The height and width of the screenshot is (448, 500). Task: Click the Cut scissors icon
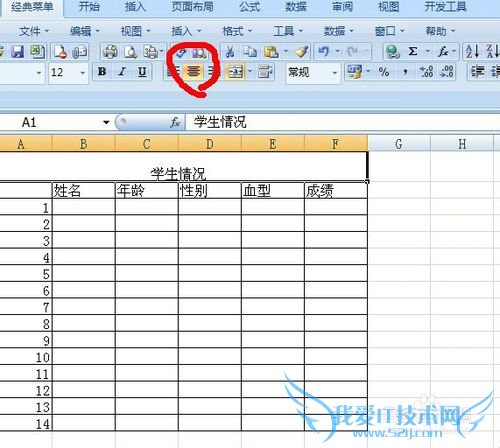pos(230,52)
